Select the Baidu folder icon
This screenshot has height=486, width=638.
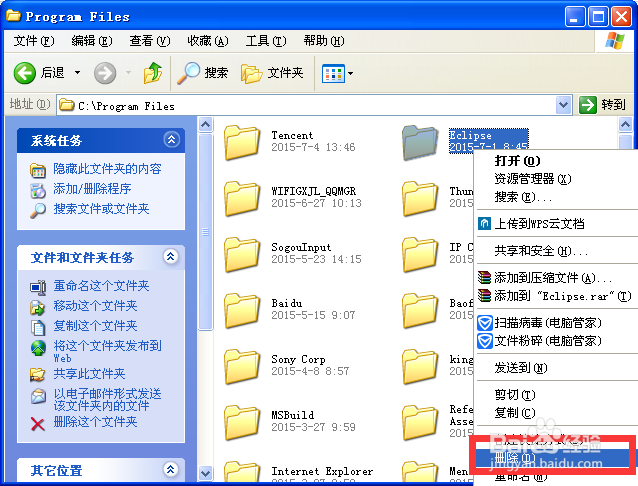click(242, 310)
